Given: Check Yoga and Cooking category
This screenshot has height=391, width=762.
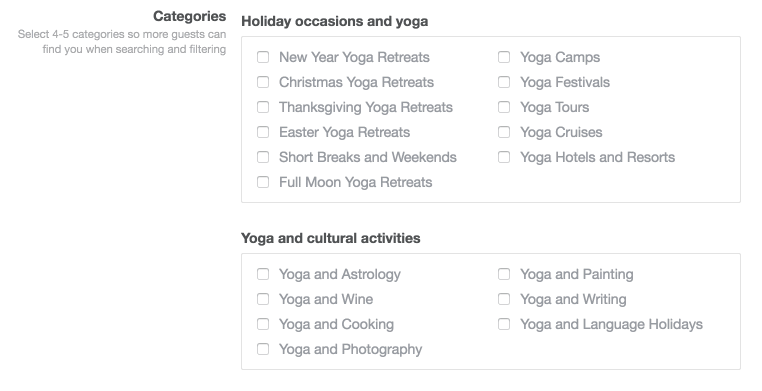Looking at the screenshot, I should (x=263, y=324).
